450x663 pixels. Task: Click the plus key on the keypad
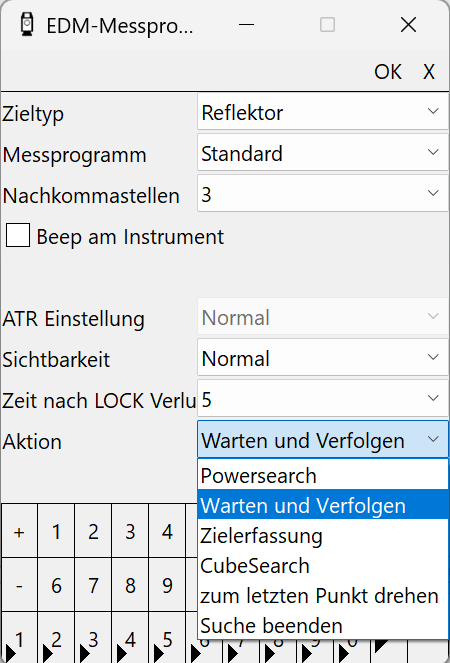(19, 531)
